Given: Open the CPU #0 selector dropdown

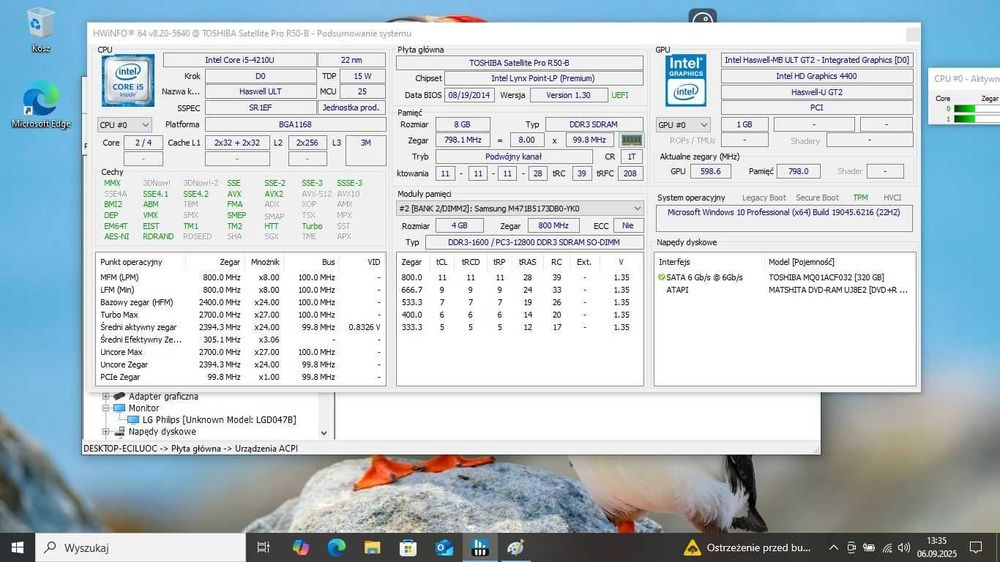Looking at the screenshot, I should [x=126, y=125].
